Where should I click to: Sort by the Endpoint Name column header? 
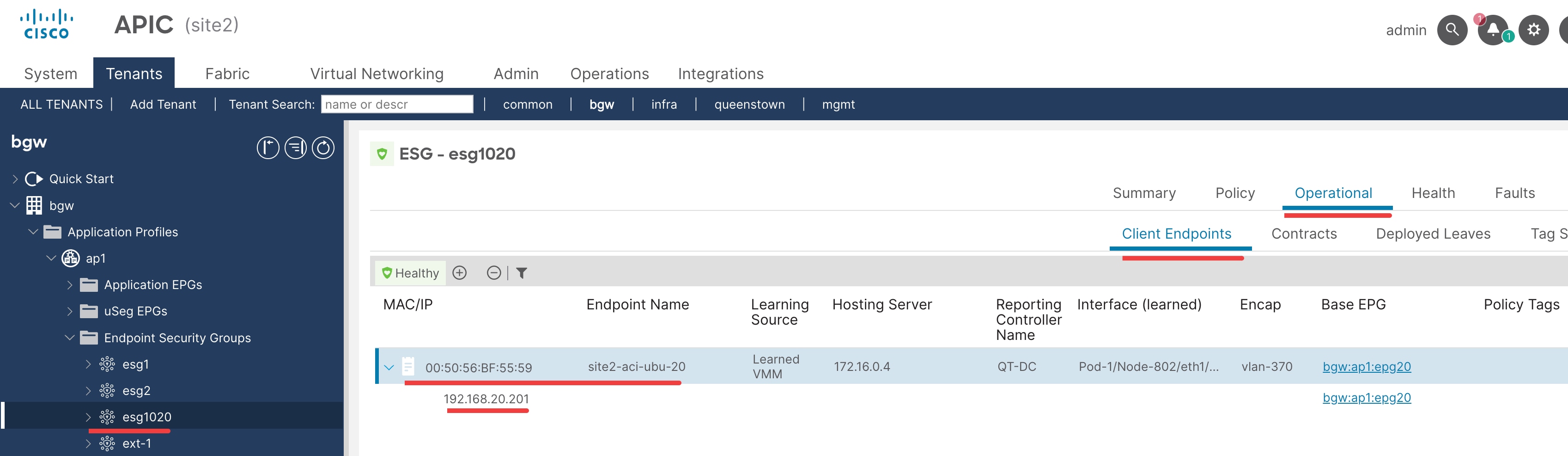[637, 304]
